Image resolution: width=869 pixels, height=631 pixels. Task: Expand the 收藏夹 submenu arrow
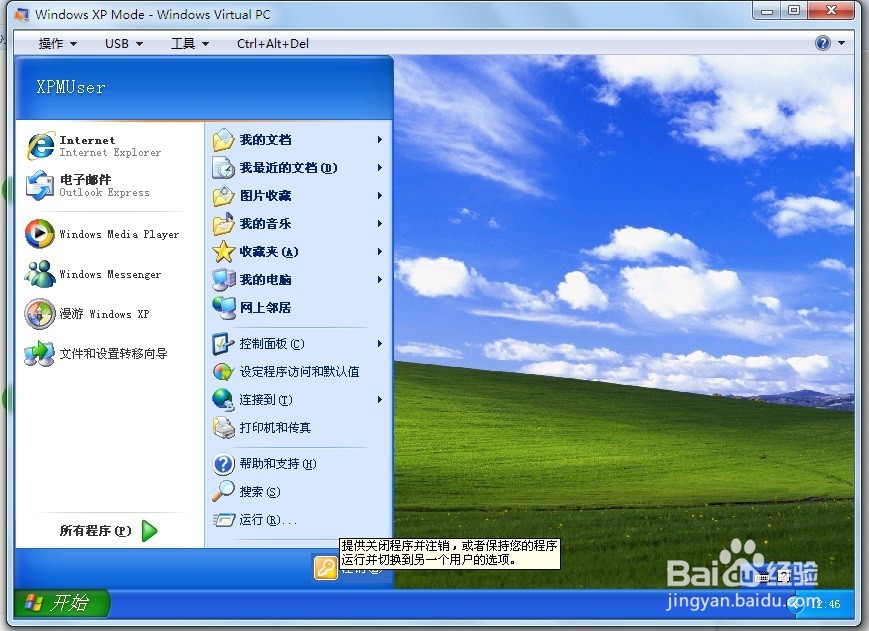pos(380,252)
